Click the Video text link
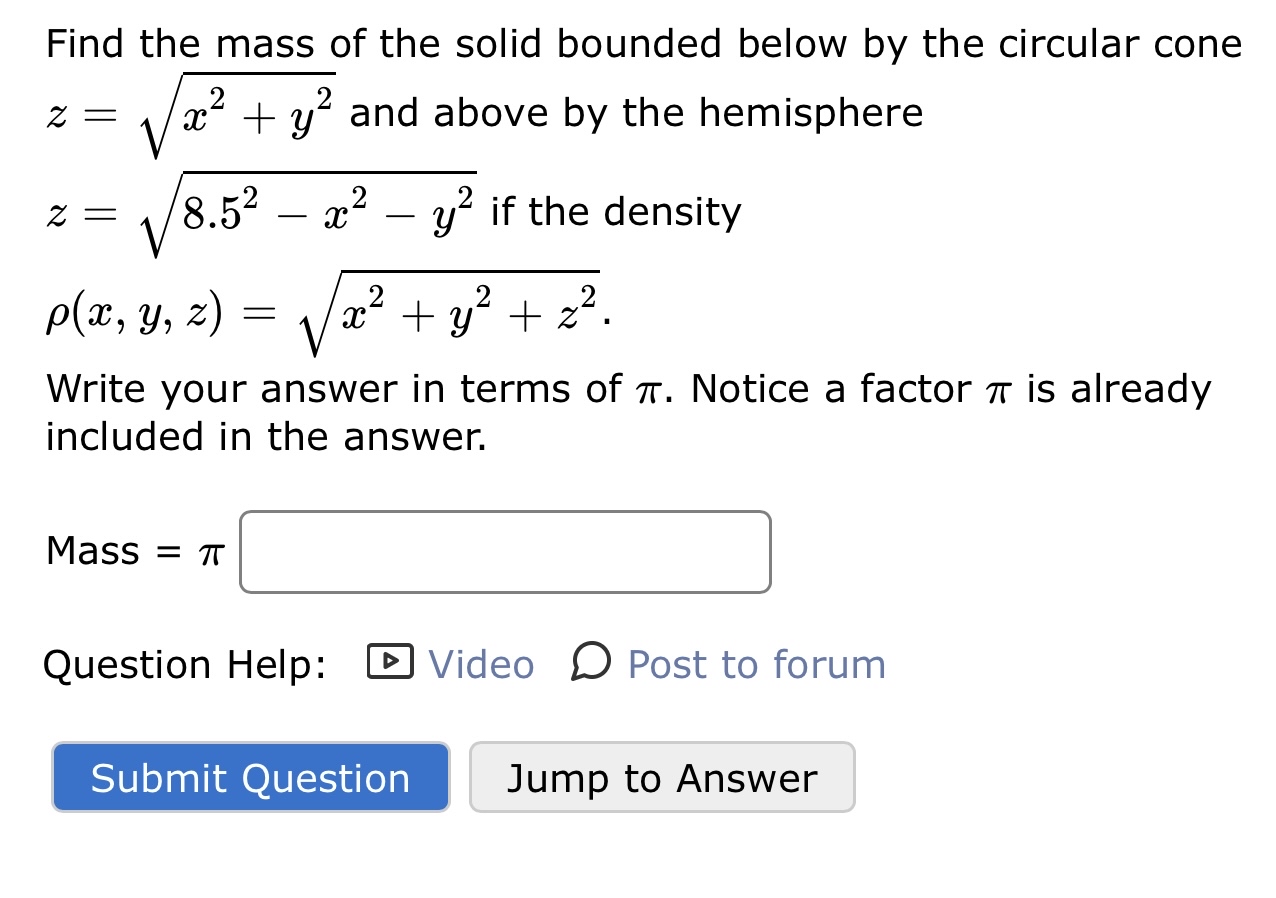The height and width of the screenshot is (898, 1276). click(480, 663)
